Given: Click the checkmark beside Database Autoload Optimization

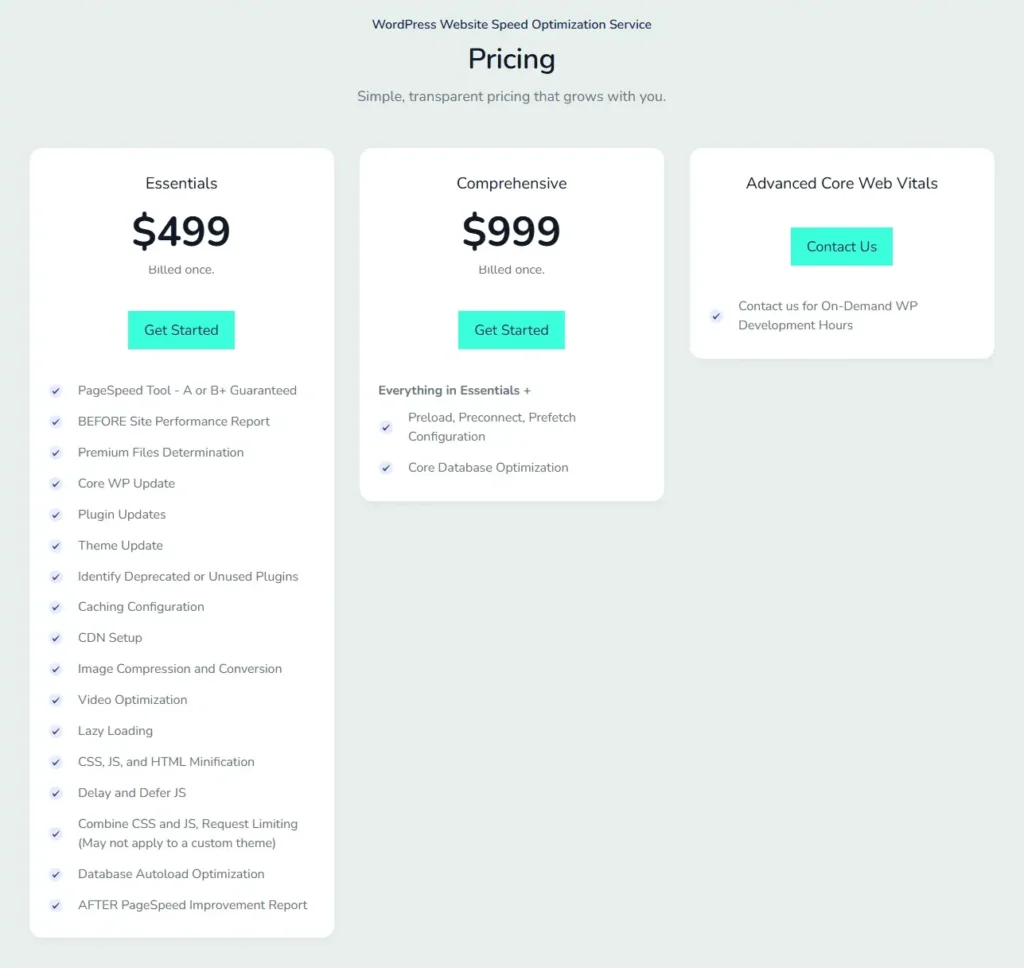Looking at the screenshot, I should [x=56, y=875].
